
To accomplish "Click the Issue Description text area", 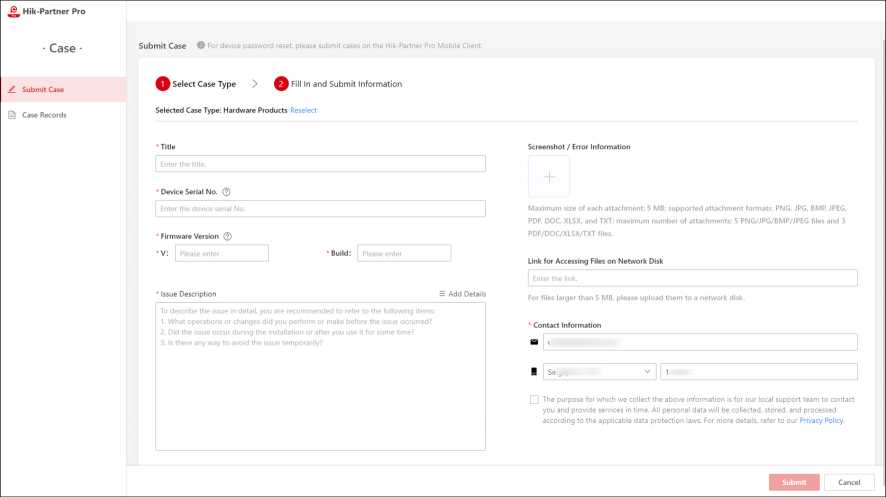I will point(320,376).
